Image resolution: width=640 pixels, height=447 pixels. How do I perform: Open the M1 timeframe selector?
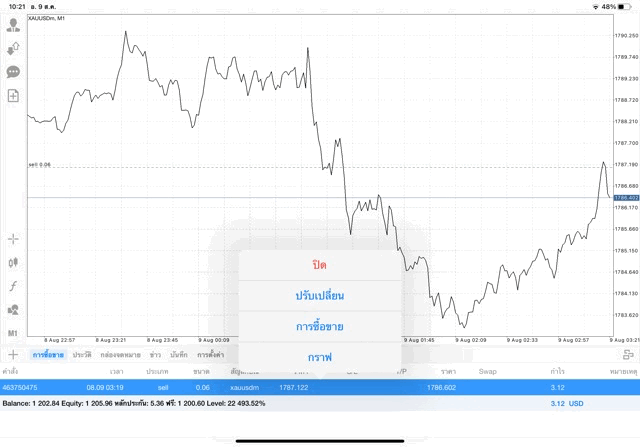pos(14,332)
